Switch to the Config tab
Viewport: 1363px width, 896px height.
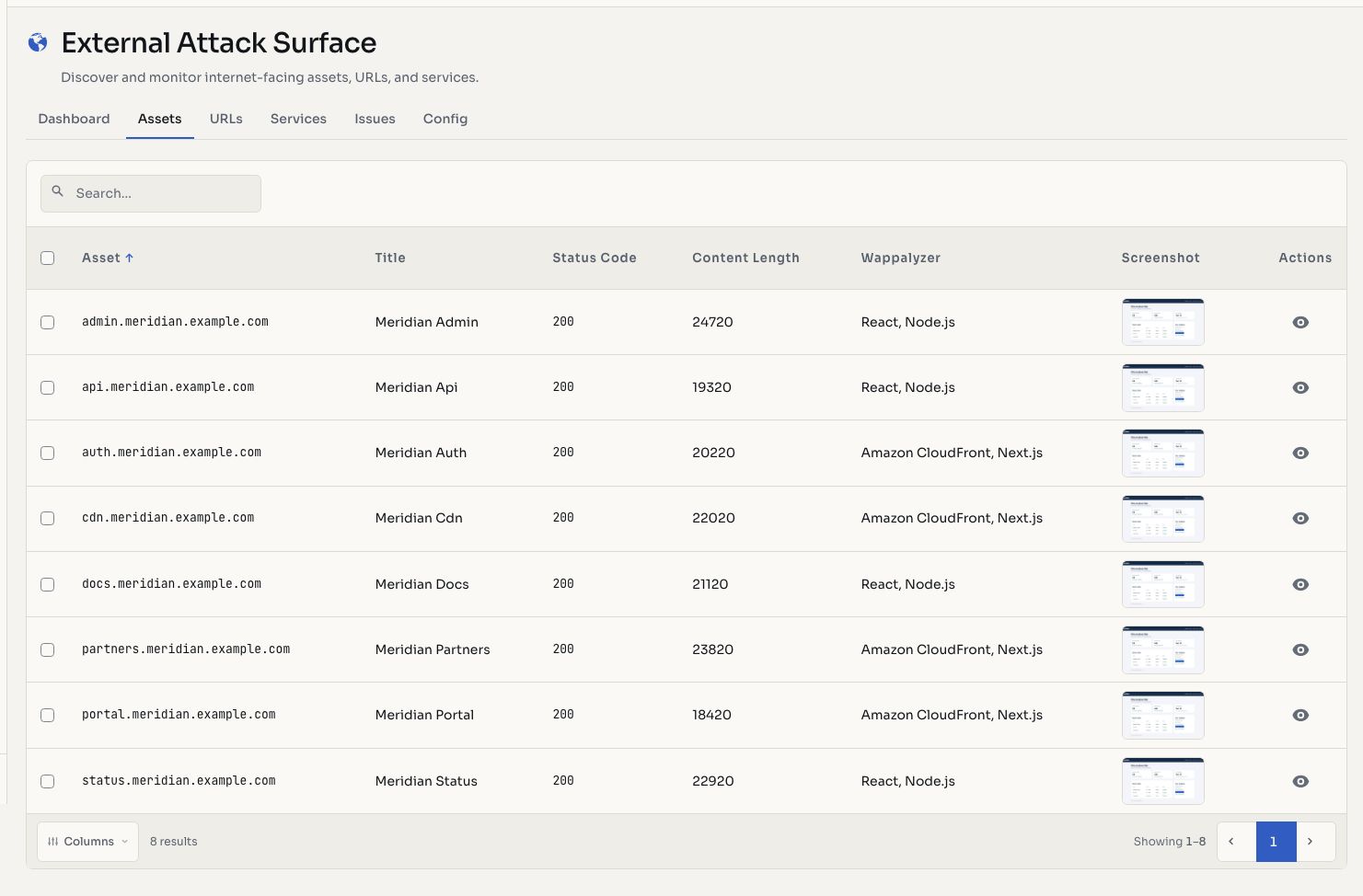point(445,119)
